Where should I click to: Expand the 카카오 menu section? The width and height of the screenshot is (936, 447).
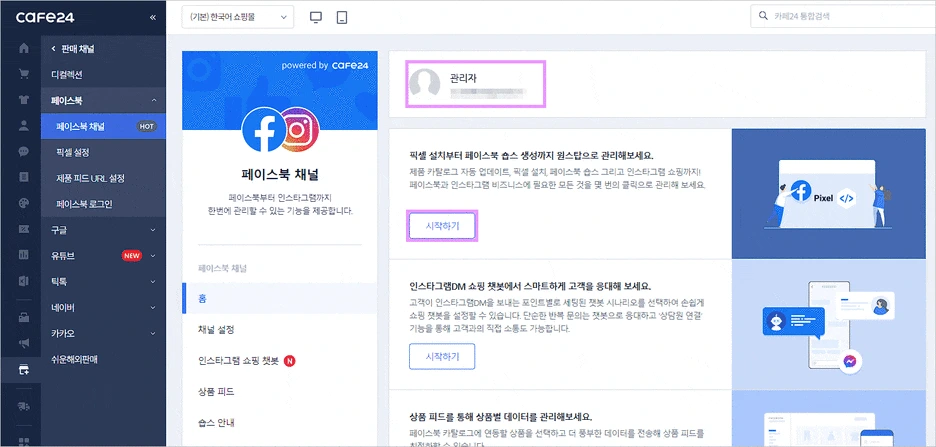153,333
